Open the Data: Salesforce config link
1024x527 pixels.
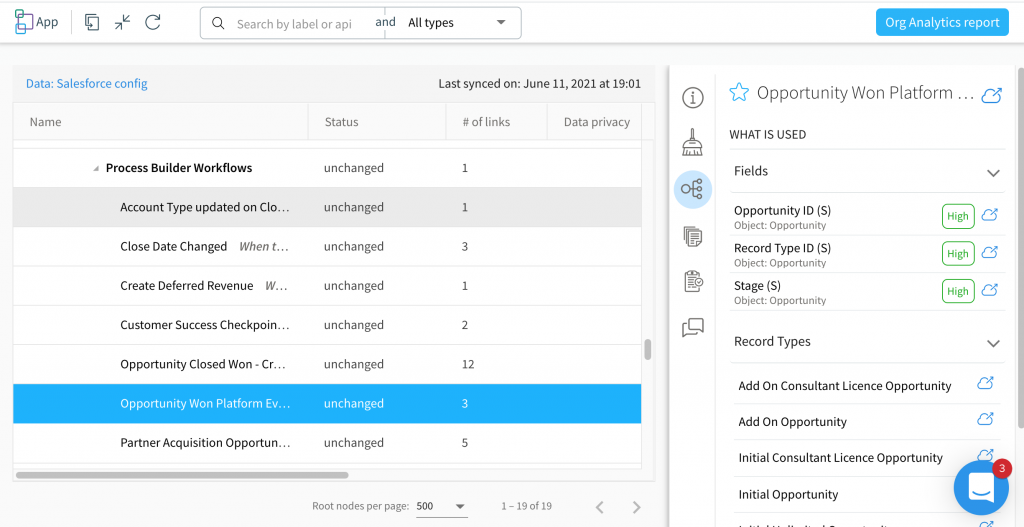87,84
